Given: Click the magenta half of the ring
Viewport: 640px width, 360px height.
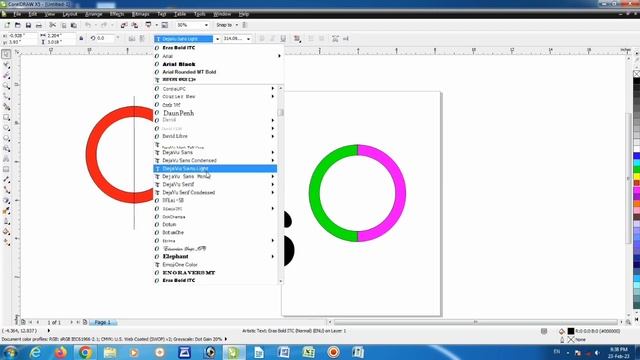Looking at the screenshot, I should click(x=401, y=193).
